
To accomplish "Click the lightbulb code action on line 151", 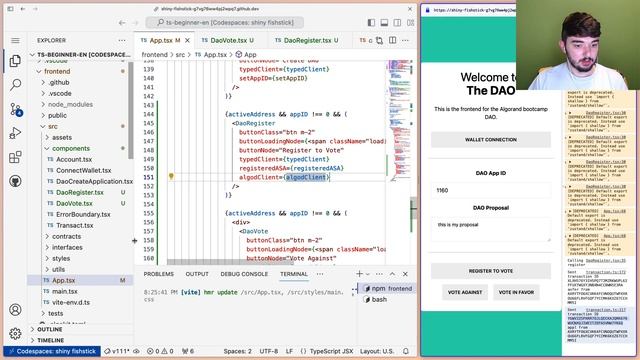I will (x=171, y=176).
